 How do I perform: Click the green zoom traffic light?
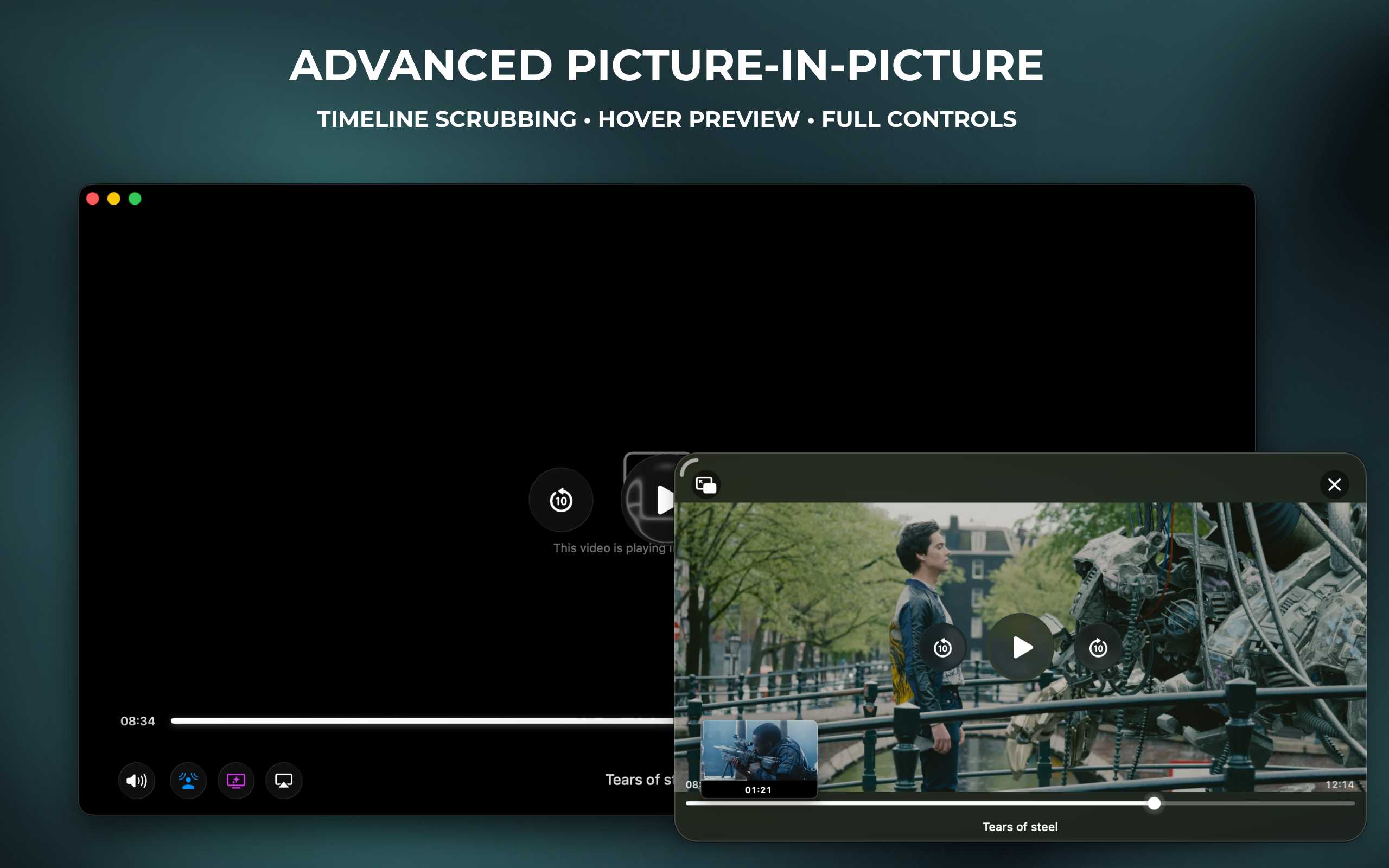tap(136, 198)
